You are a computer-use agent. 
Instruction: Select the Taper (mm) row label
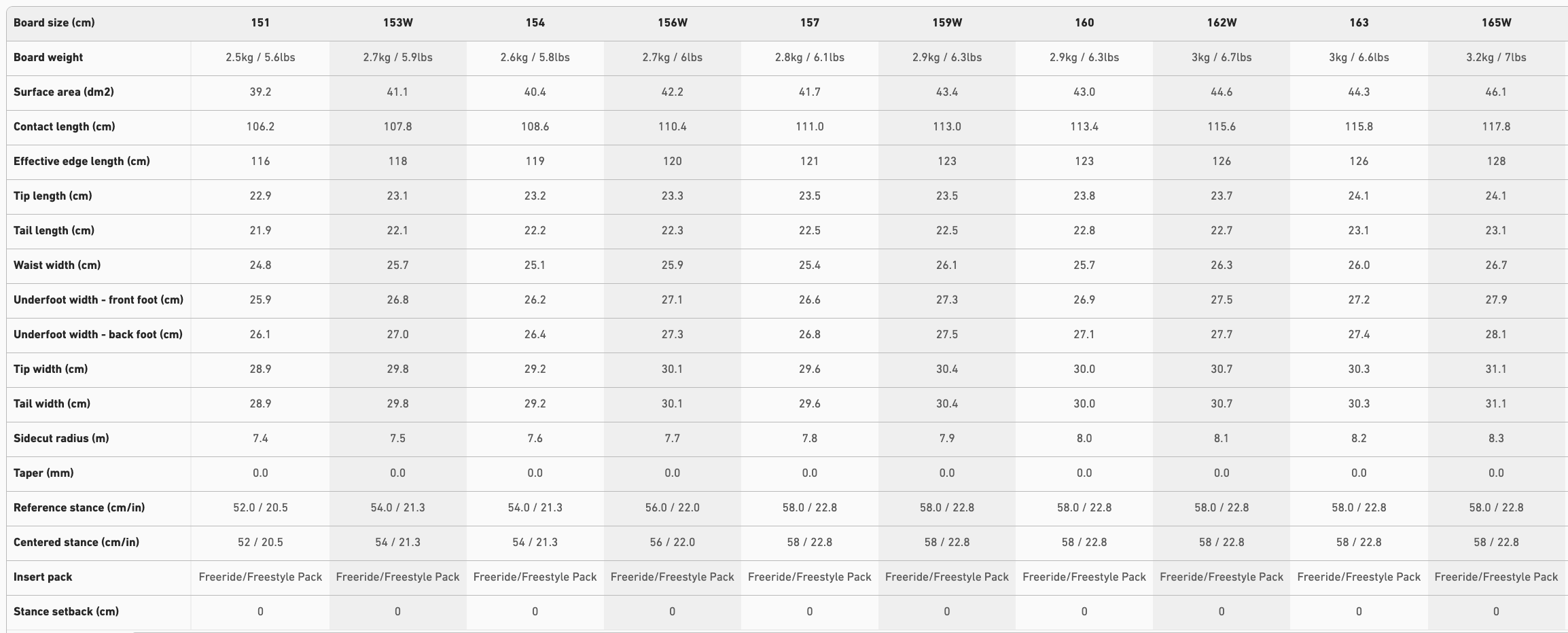point(43,473)
